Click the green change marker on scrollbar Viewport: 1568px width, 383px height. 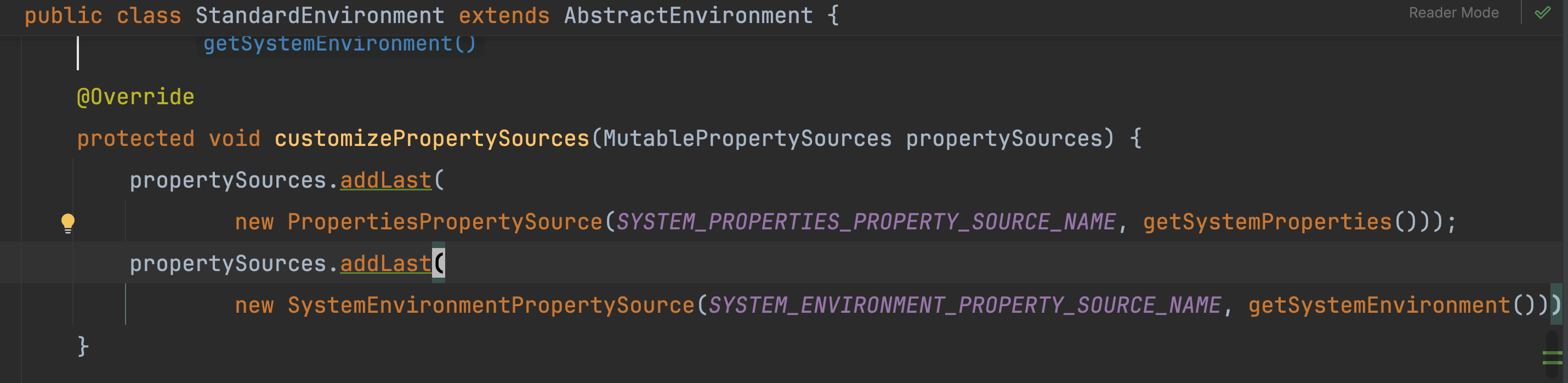tap(1552, 358)
